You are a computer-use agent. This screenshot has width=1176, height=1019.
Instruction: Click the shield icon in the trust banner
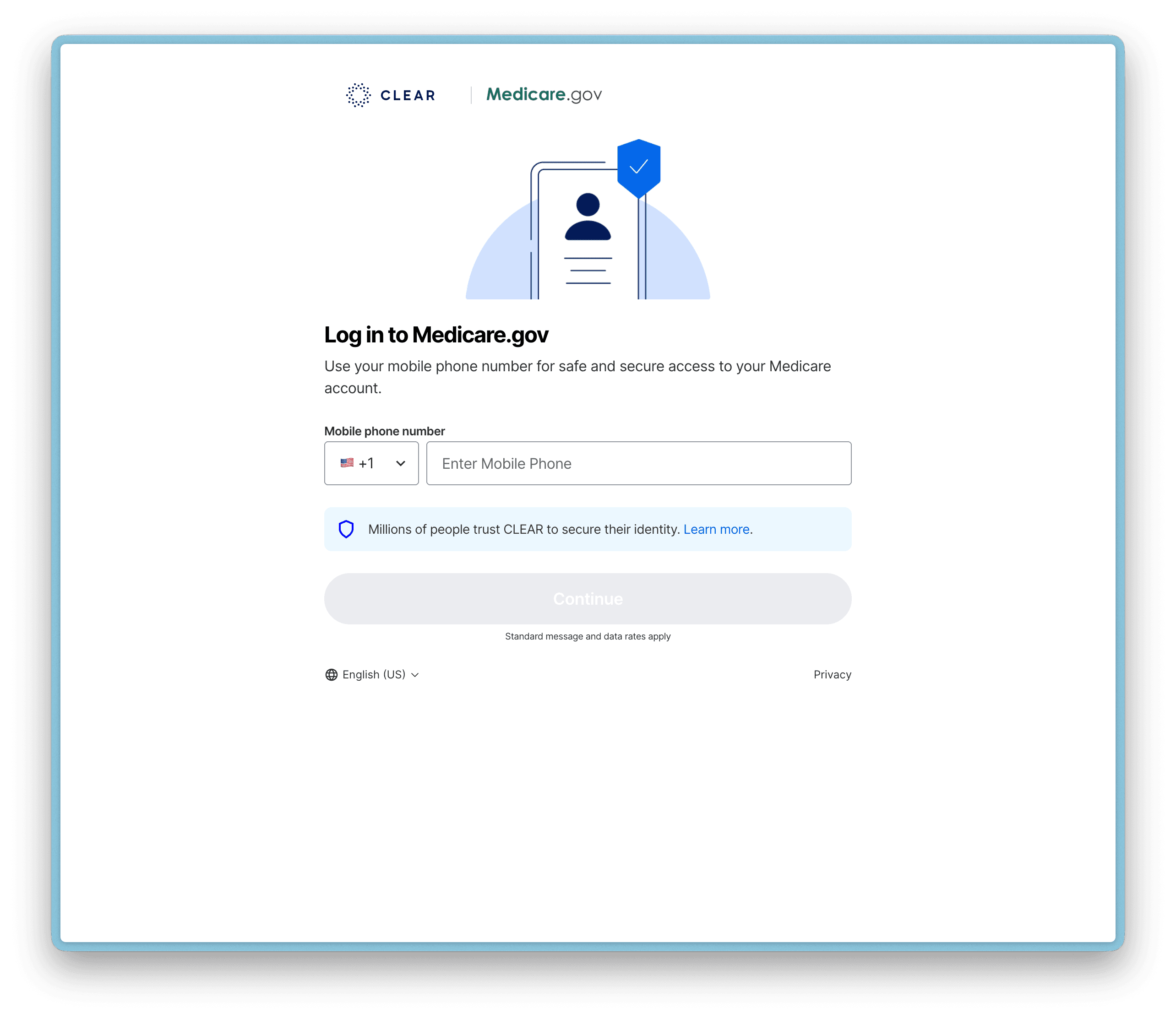coord(347,529)
